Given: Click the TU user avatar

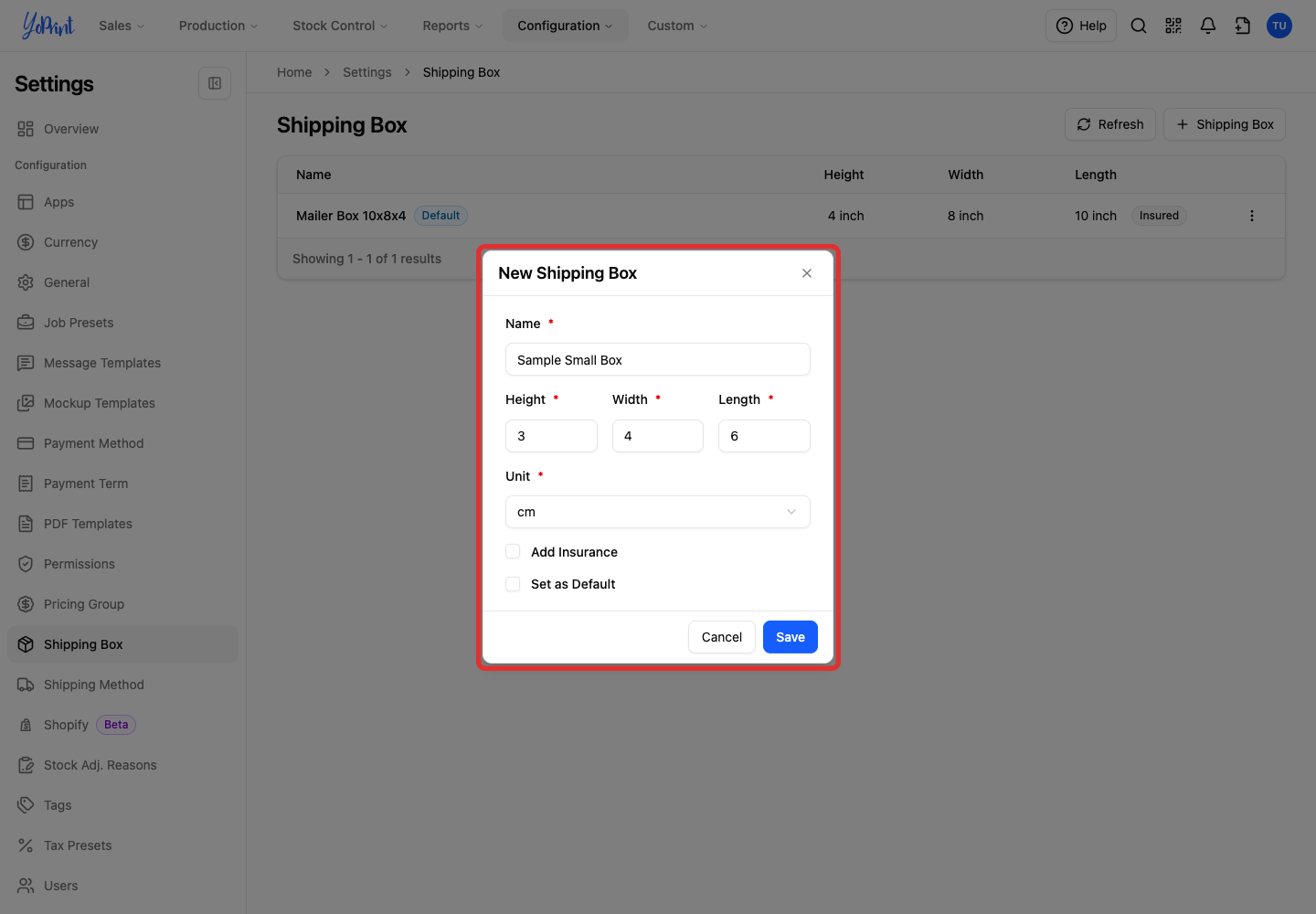Looking at the screenshot, I should coord(1279,26).
